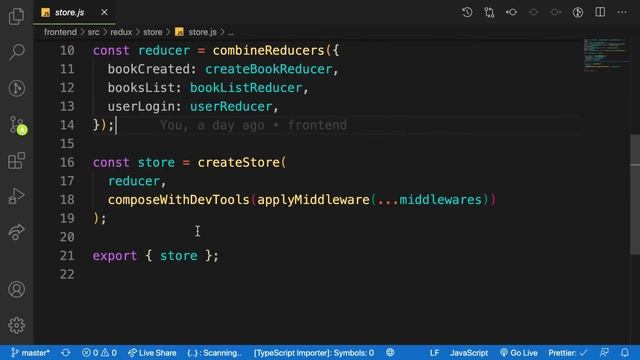Start Live Share from status bar
Viewport: 640px width, 360px height.
[152, 353]
